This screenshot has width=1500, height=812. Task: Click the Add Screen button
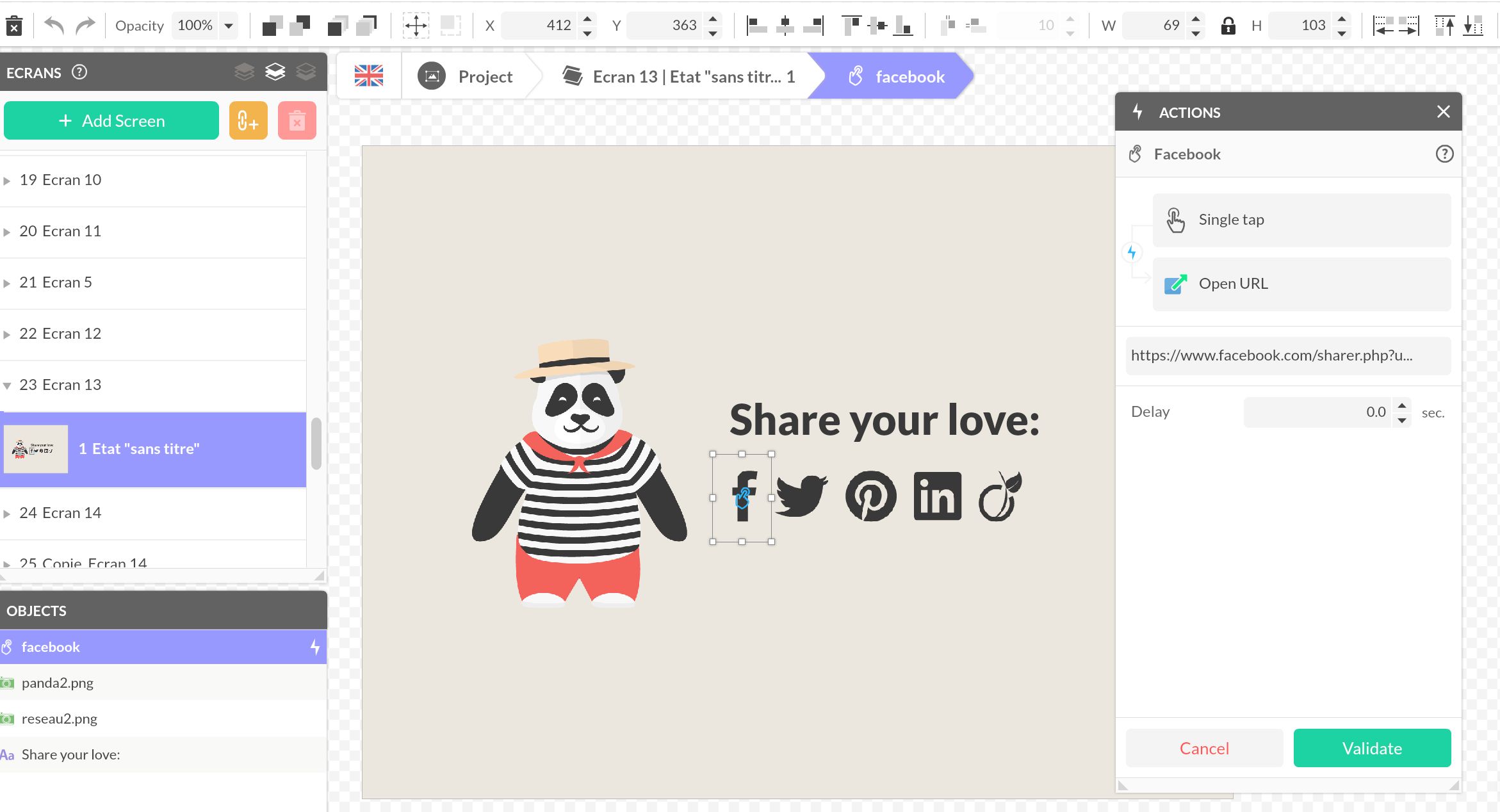(x=111, y=120)
